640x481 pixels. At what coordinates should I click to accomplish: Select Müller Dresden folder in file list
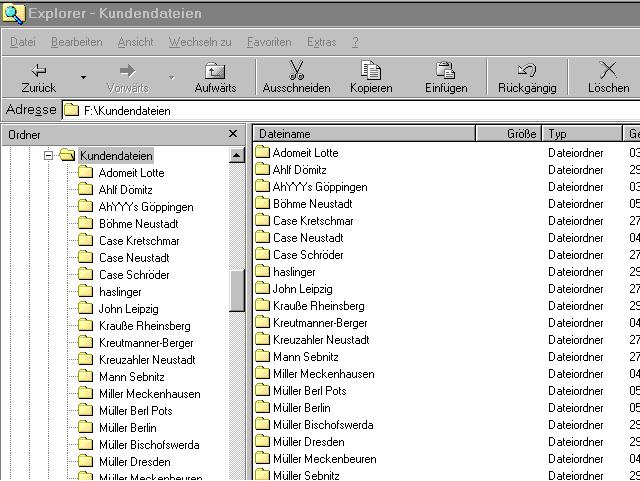tap(308, 442)
